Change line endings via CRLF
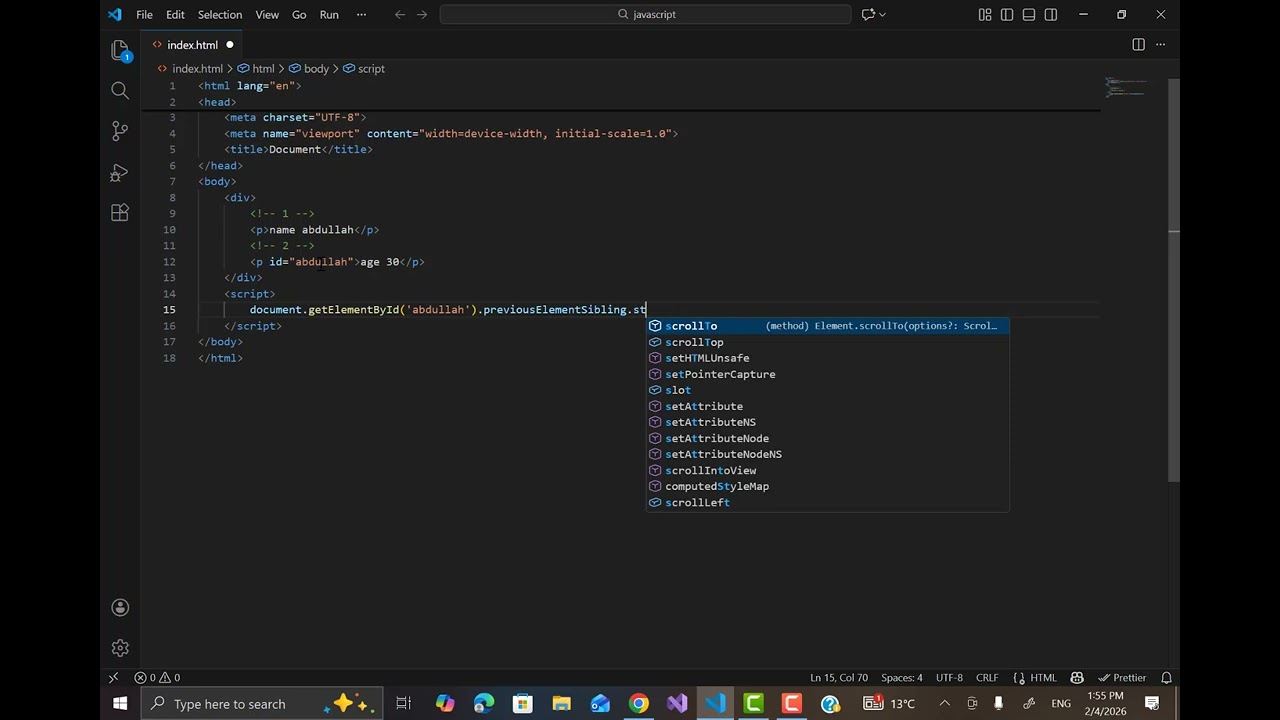 pyautogui.click(x=987, y=677)
